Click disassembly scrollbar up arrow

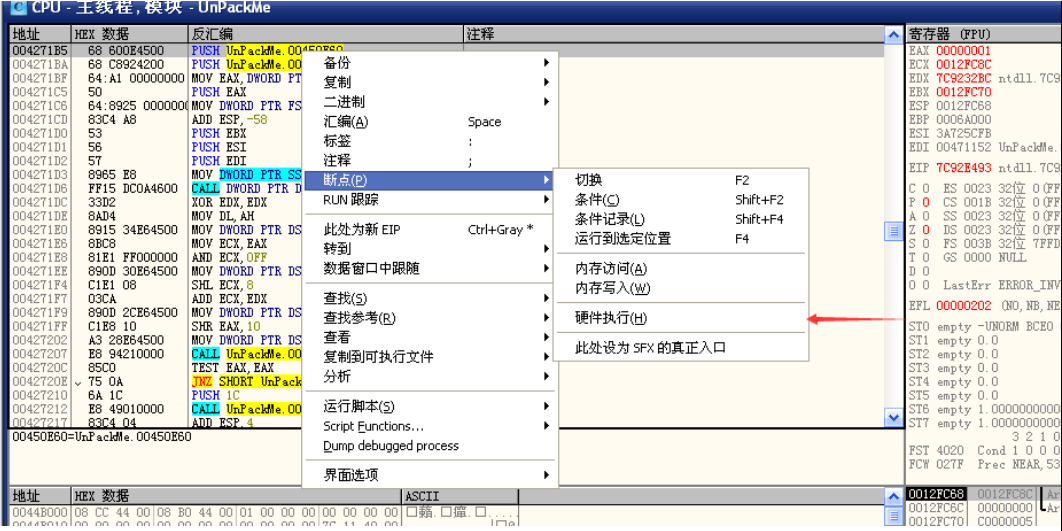click(x=894, y=35)
